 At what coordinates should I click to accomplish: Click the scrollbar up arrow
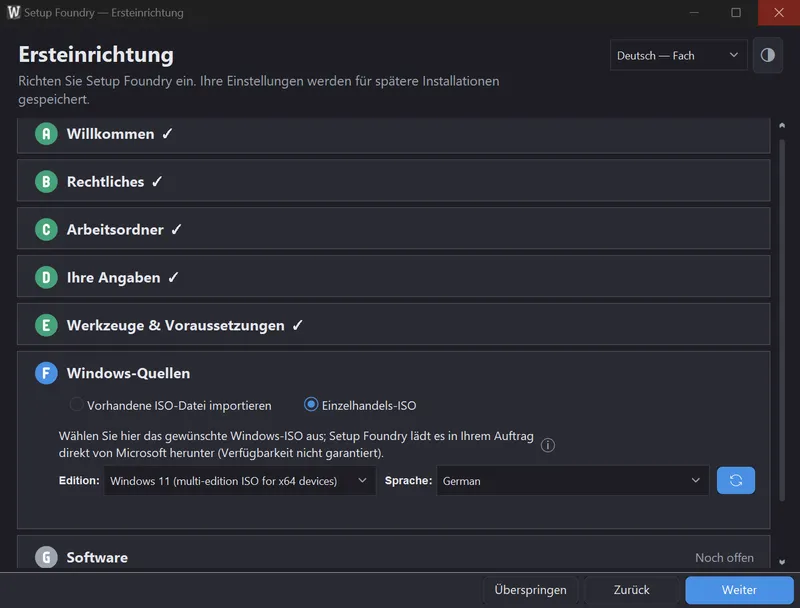pyautogui.click(x=782, y=125)
